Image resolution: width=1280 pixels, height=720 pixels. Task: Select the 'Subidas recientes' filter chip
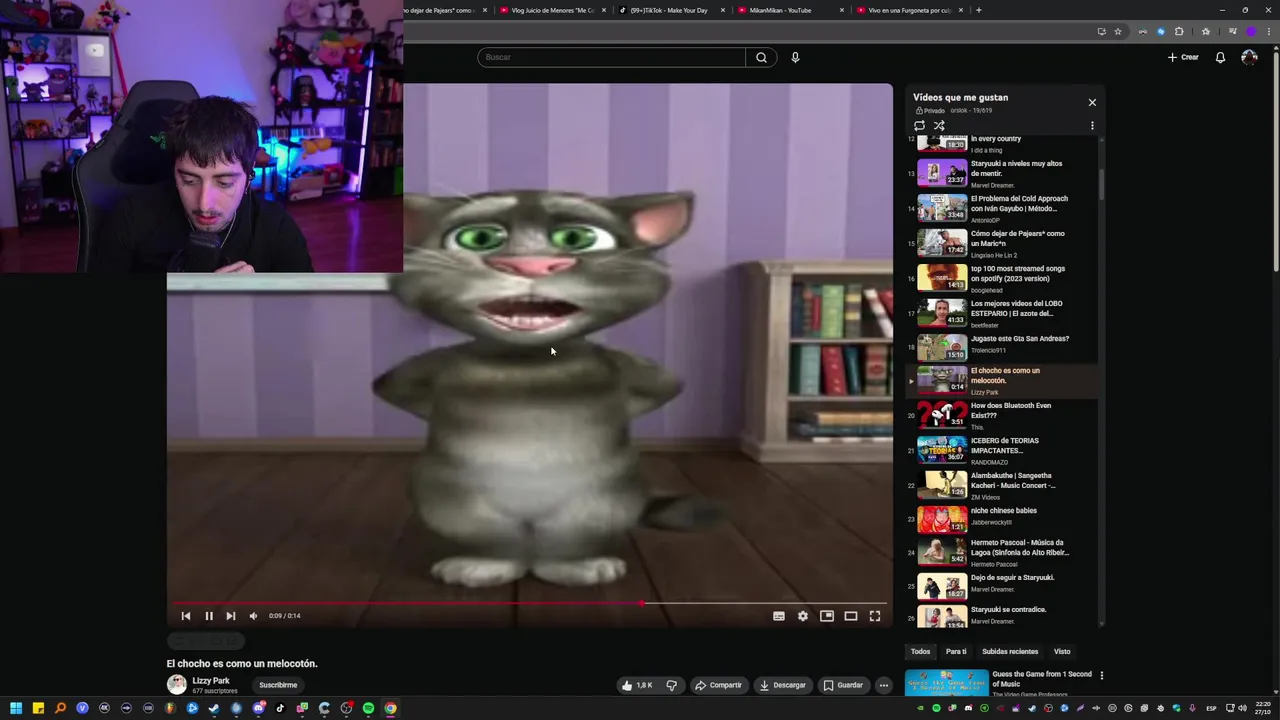(1010, 651)
